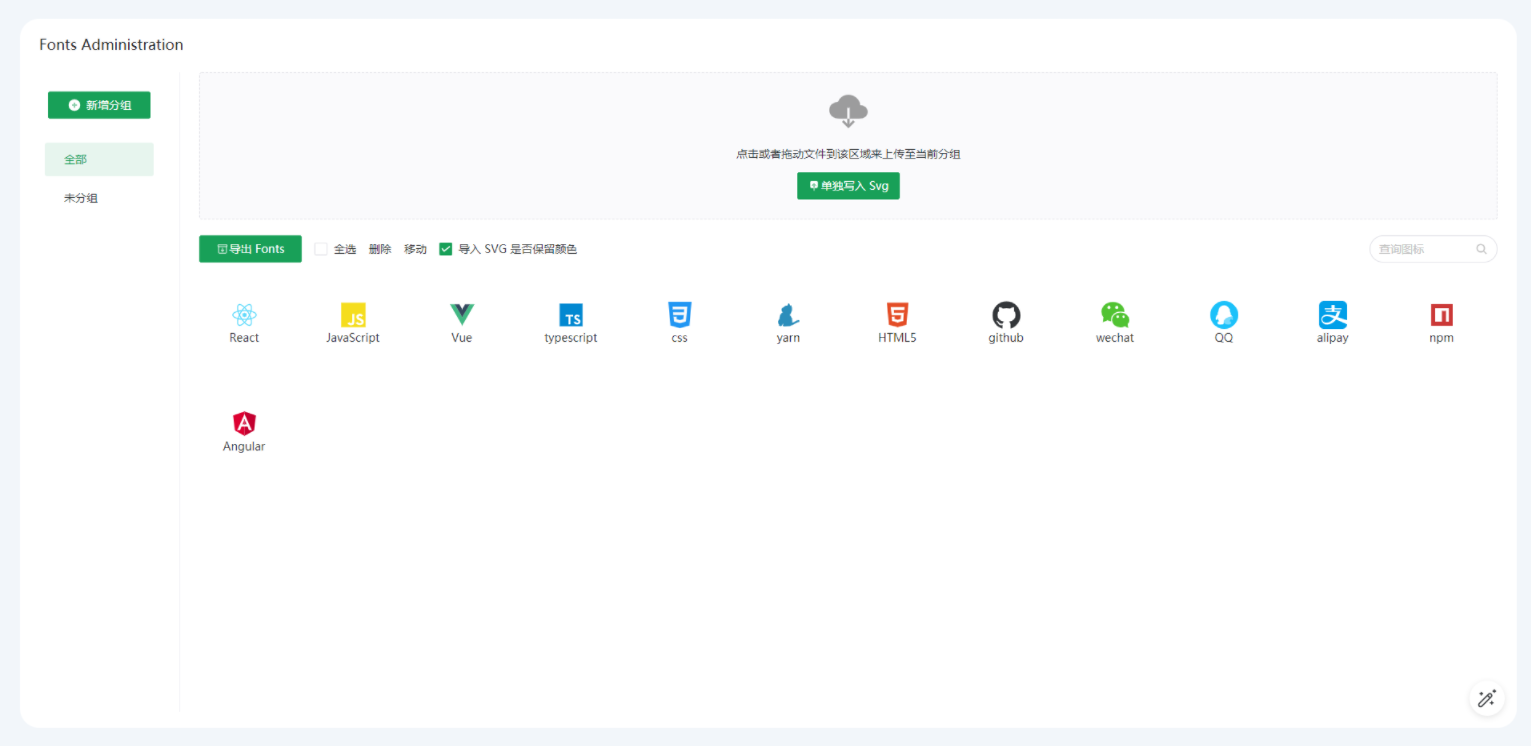Open the 全部 group

[x=99, y=159]
